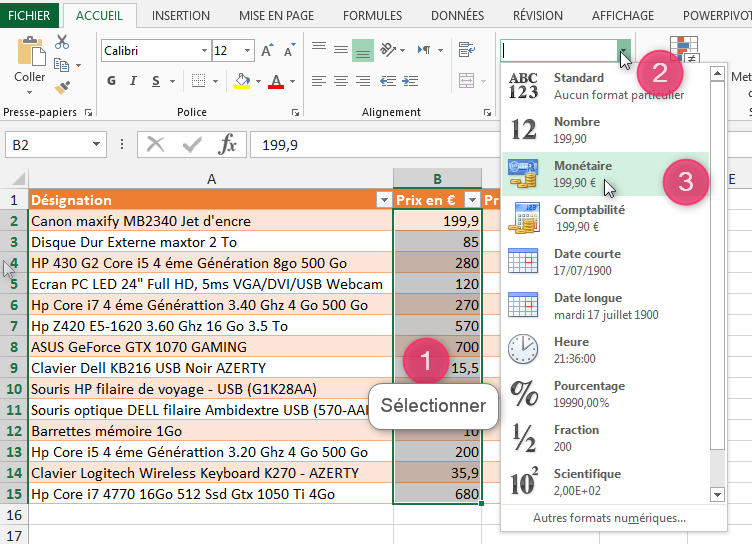Screen dimensions: 752x544
Task: Click the formula bar showing 199,9
Action: (x=374, y=144)
